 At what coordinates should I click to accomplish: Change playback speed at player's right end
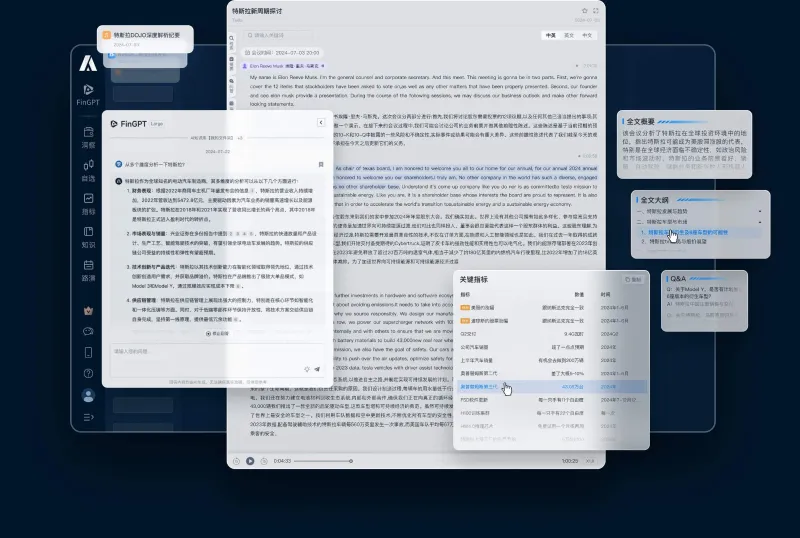(590, 461)
